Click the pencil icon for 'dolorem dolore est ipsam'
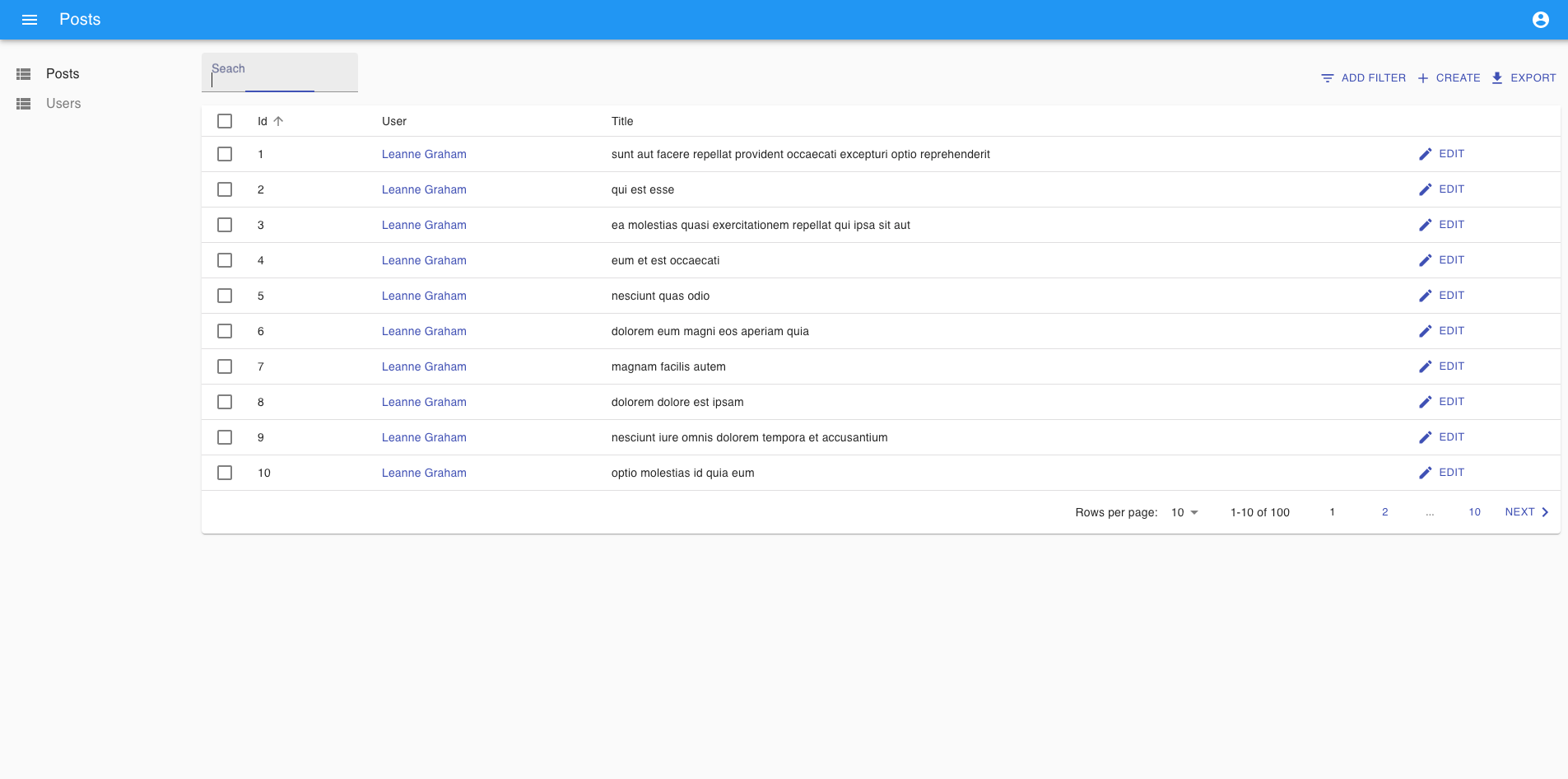The image size is (1568, 779). pos(1426,402)
